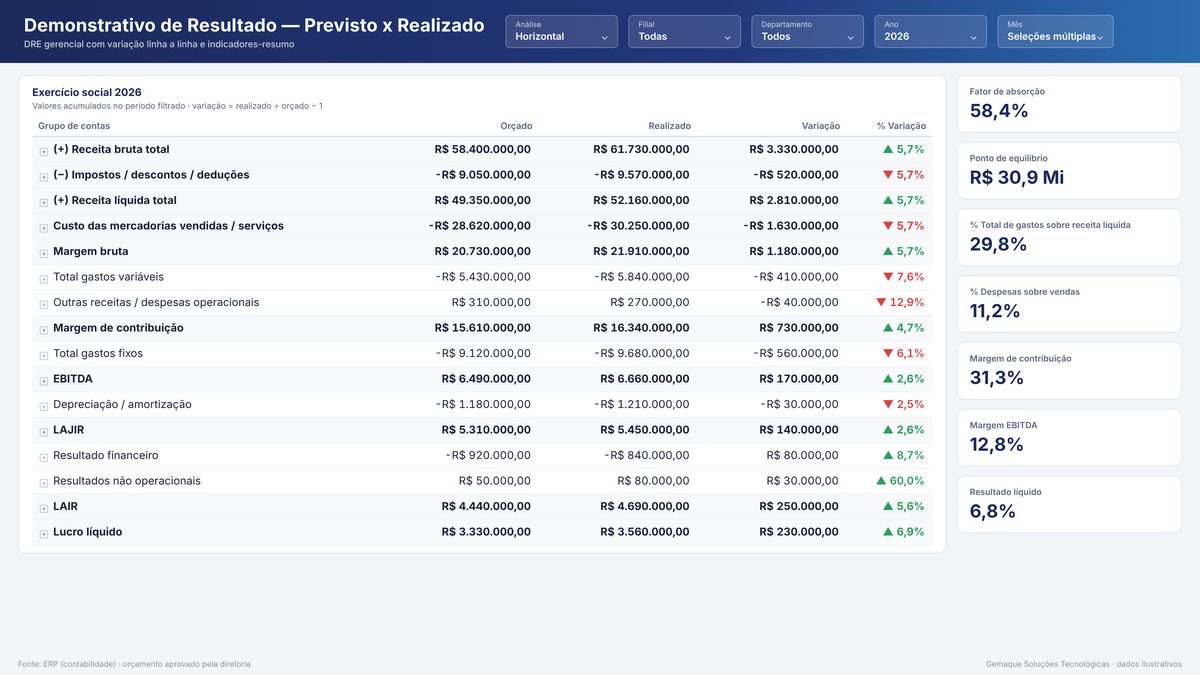
Task: Click the Demonstrativo de Resultado page title
Action: tap(254, 25)
